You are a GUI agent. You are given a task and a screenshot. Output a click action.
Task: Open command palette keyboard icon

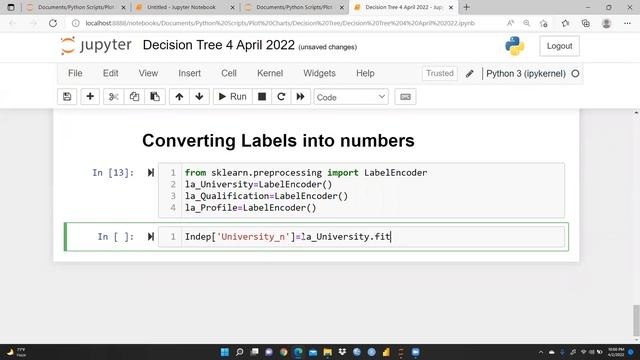(x=405, y=97)
